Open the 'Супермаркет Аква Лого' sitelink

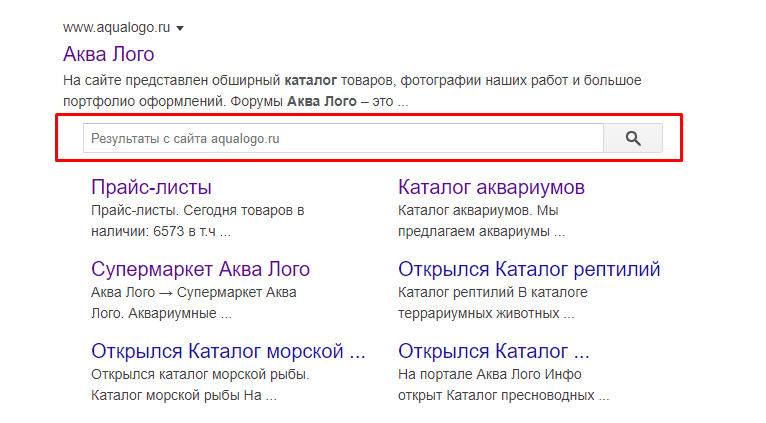tap(200, 269)
